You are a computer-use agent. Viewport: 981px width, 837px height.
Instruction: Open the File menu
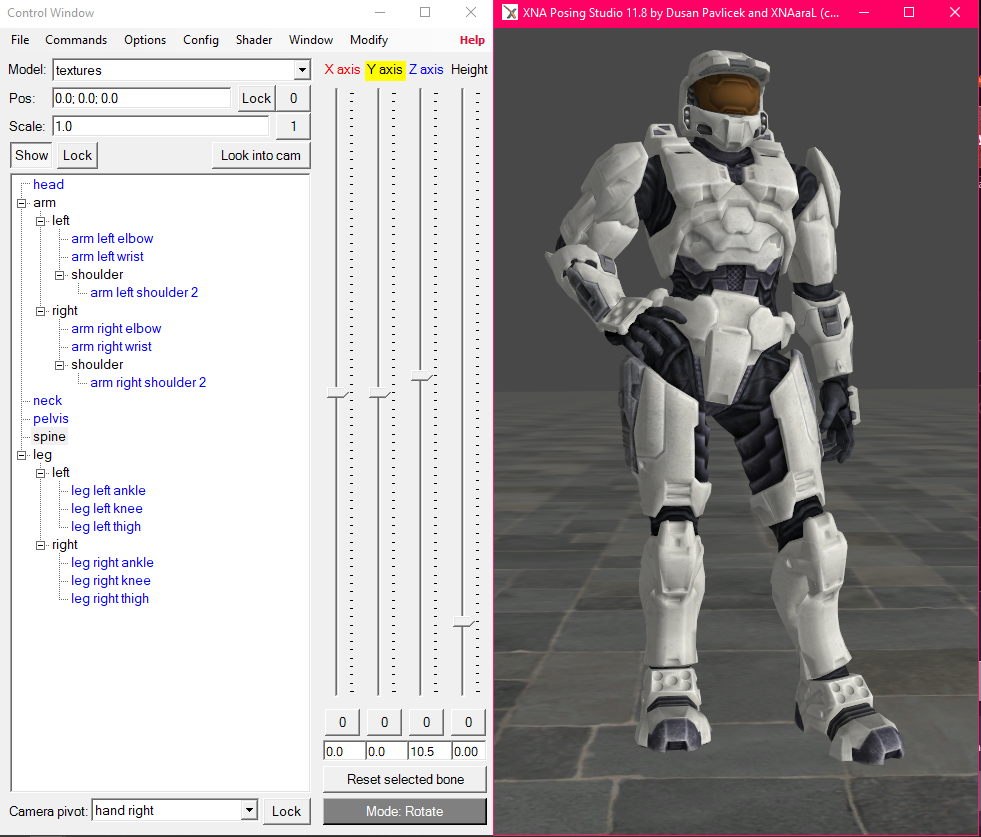[20, 40]
